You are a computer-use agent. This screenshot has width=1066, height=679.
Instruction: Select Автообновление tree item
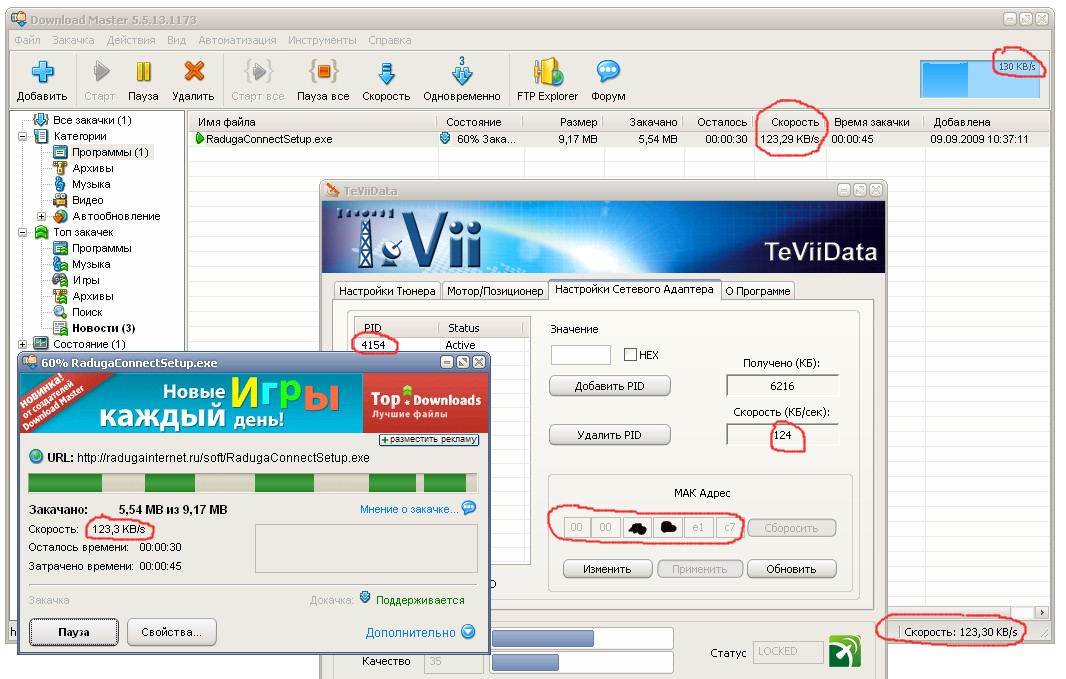pyautogui.click(x=116, y=216)
